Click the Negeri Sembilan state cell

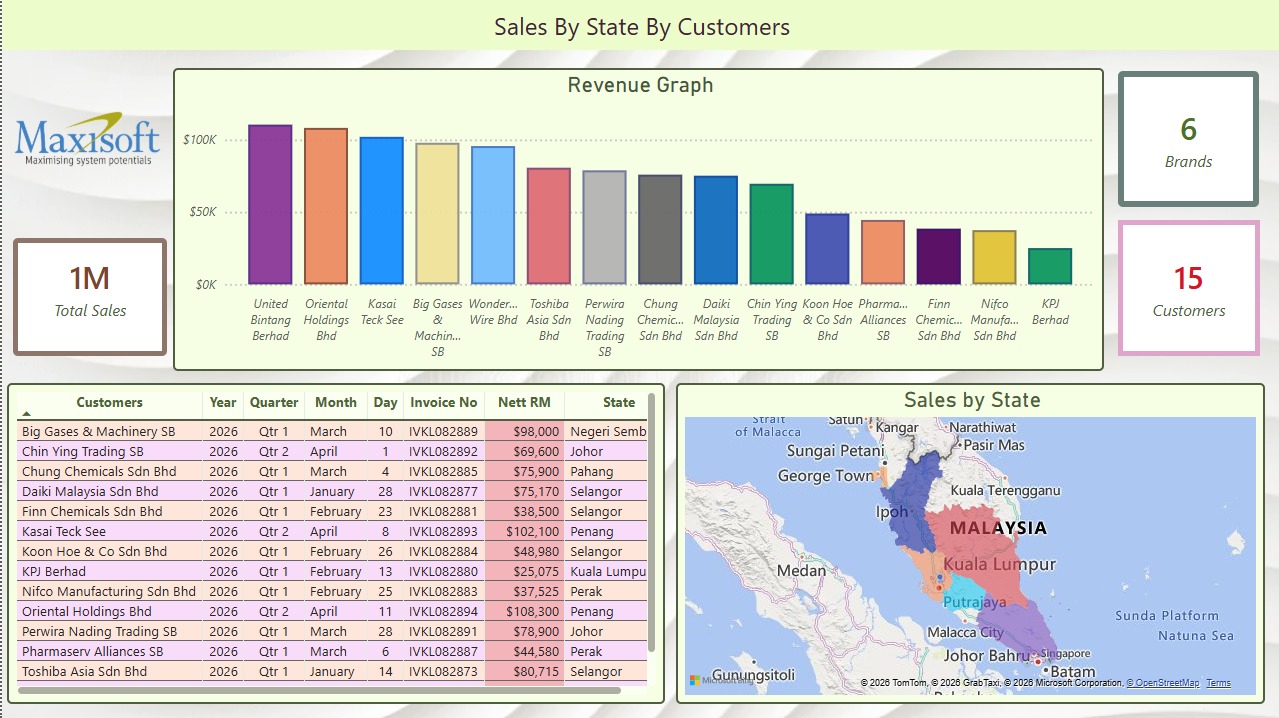pos(608,431)
